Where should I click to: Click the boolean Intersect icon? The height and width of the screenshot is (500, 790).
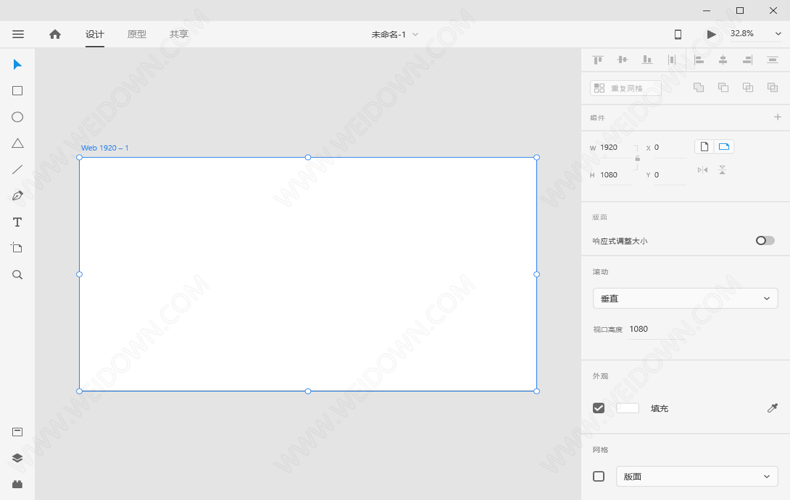pyautogui.click(x=748, y=87)
